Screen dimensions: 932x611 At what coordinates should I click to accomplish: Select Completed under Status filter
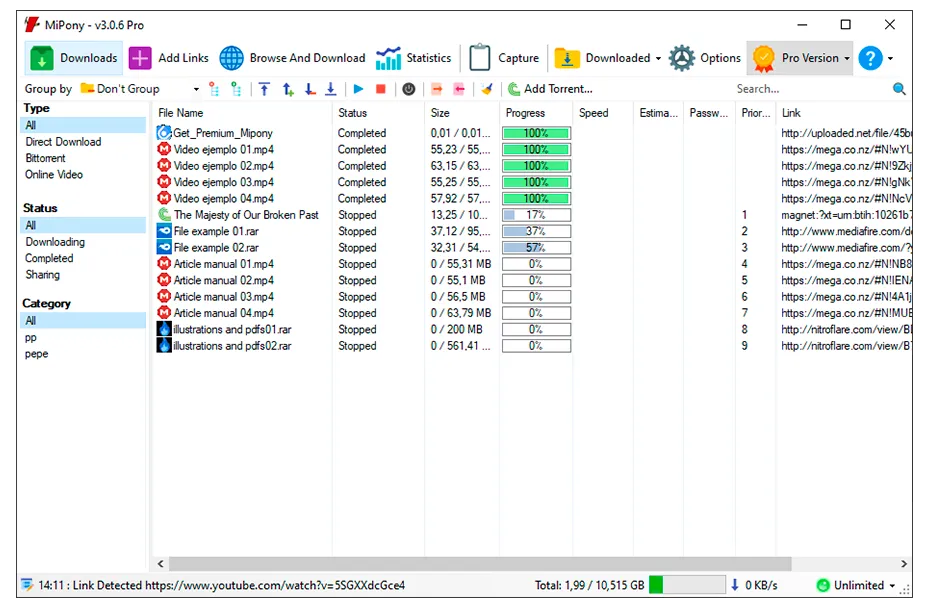coord(49,259)
